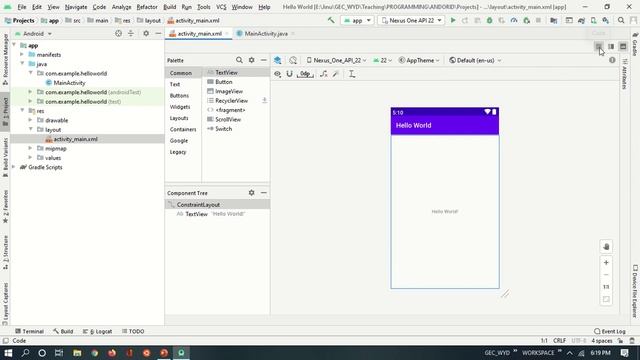This screenshot has height=360, width=640.
Task: Zoom in on the design canvas
Action: [x=606, y=262]
